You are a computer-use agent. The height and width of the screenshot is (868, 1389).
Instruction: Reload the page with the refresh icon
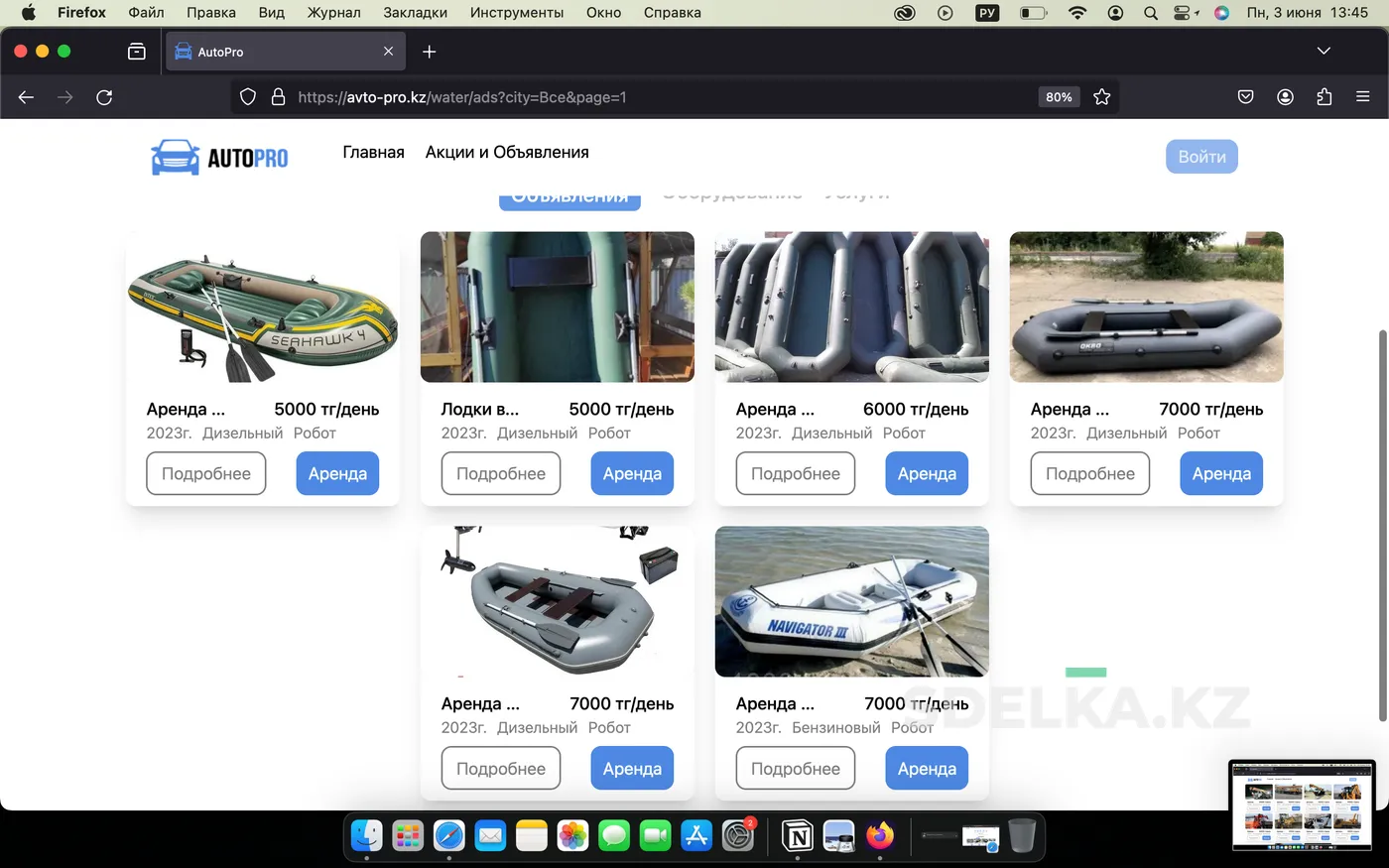pyautogui.click(x=104, y=97)
